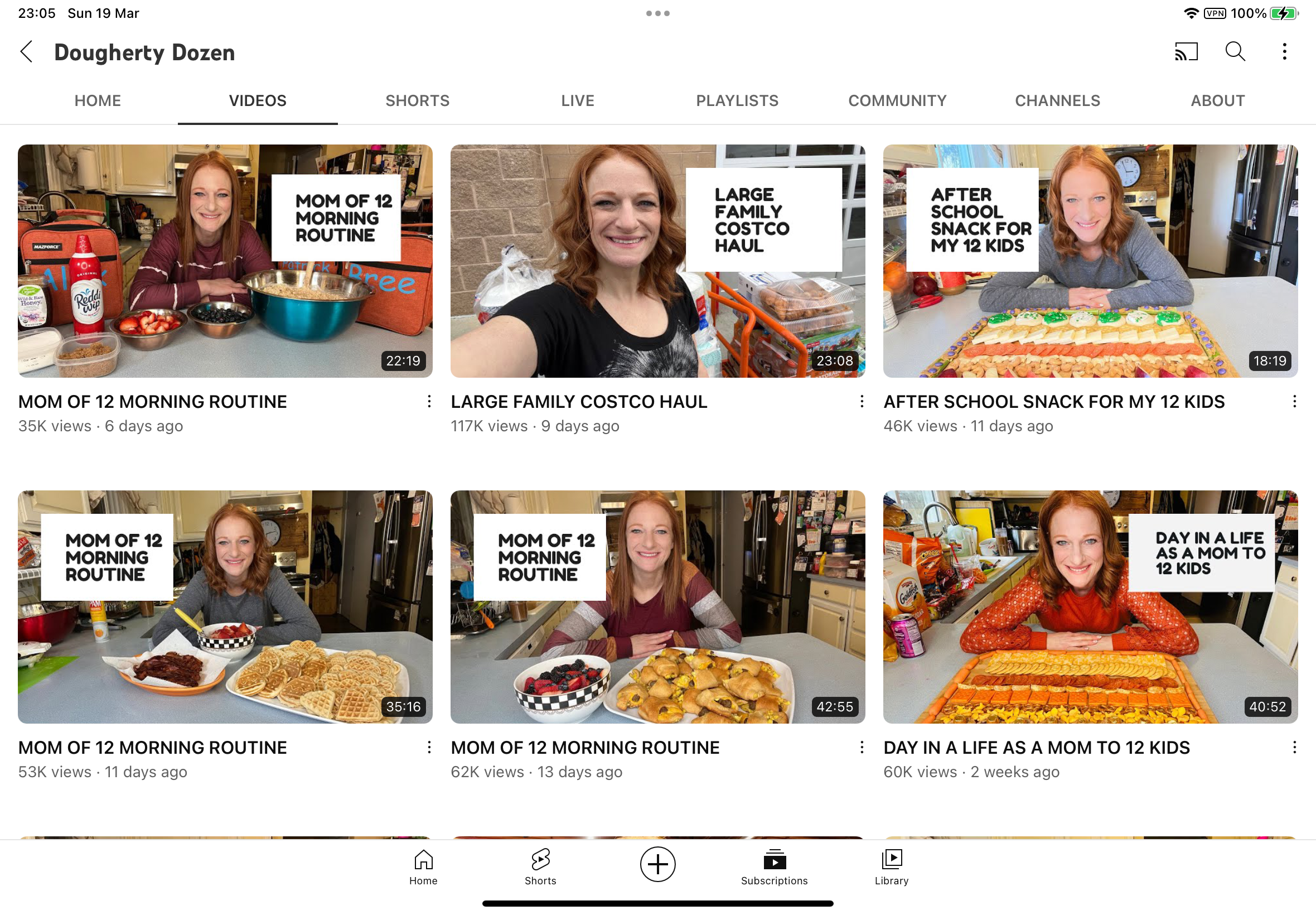Open title LARGE FAMILY COSTCO HAUL
This screenshot has height=915, width=1316.
579,401
